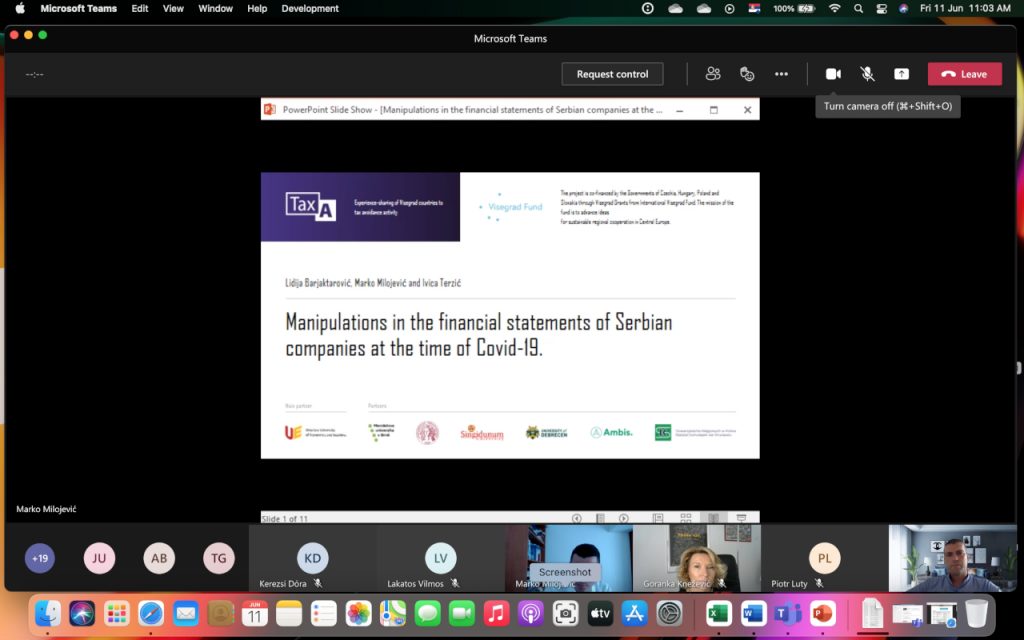Open the Development menu

click(310, 8)
